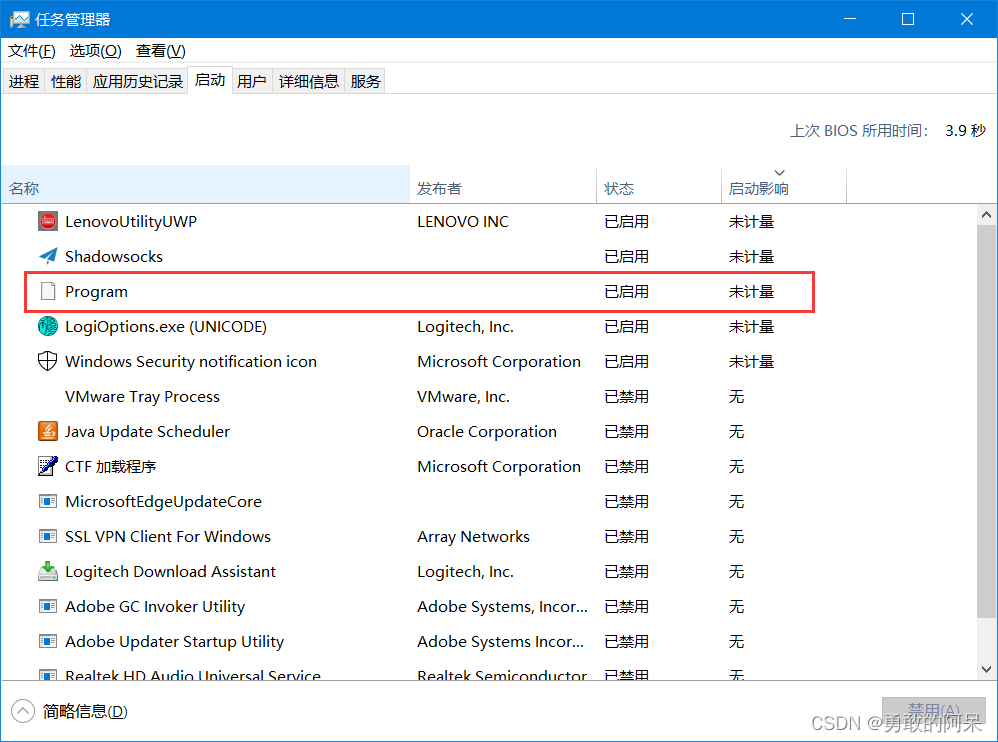The image size is (998, 742).
Task: Click the vertical scrollbar thumb
Action: click(x=987, y=420)
